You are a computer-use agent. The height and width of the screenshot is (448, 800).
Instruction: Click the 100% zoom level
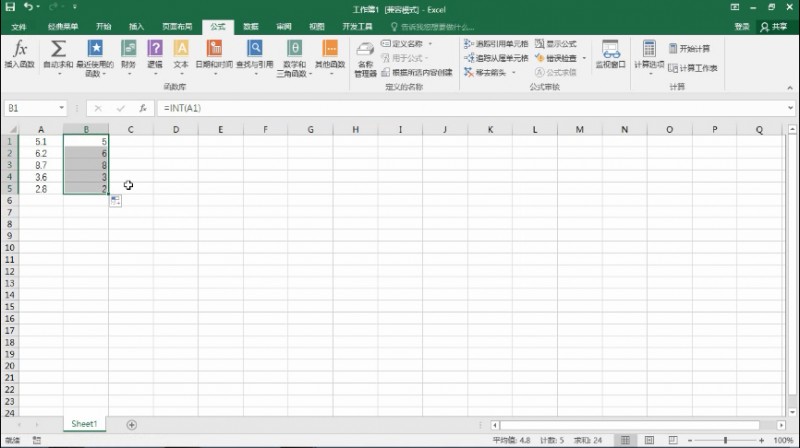click(783, 440)
